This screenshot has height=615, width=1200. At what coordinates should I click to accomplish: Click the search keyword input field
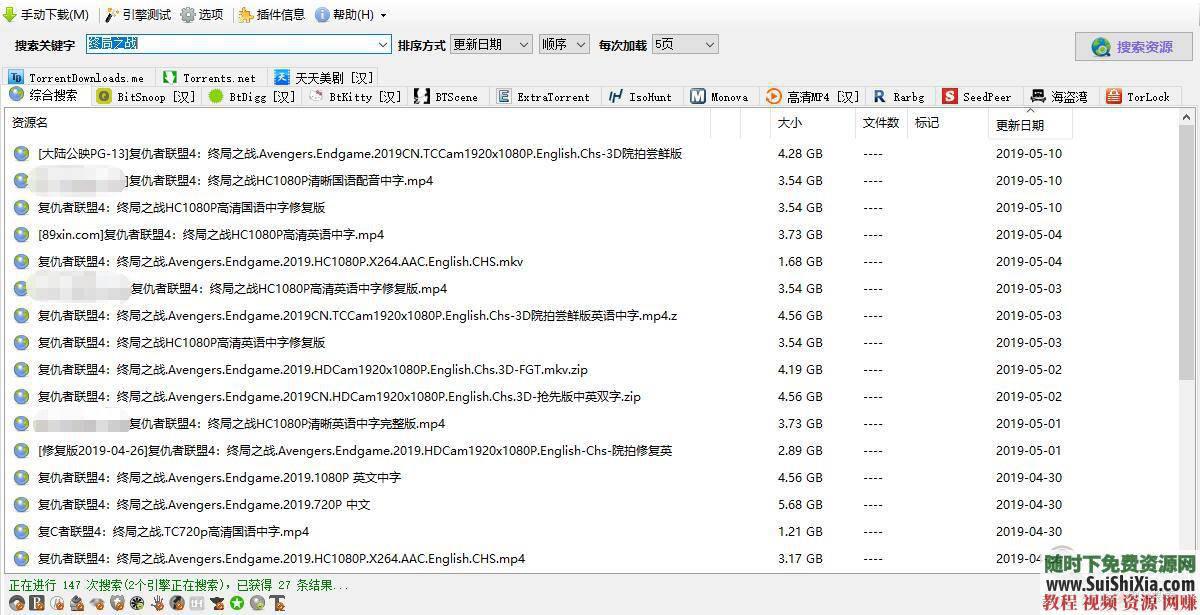(x=230, y=44)
